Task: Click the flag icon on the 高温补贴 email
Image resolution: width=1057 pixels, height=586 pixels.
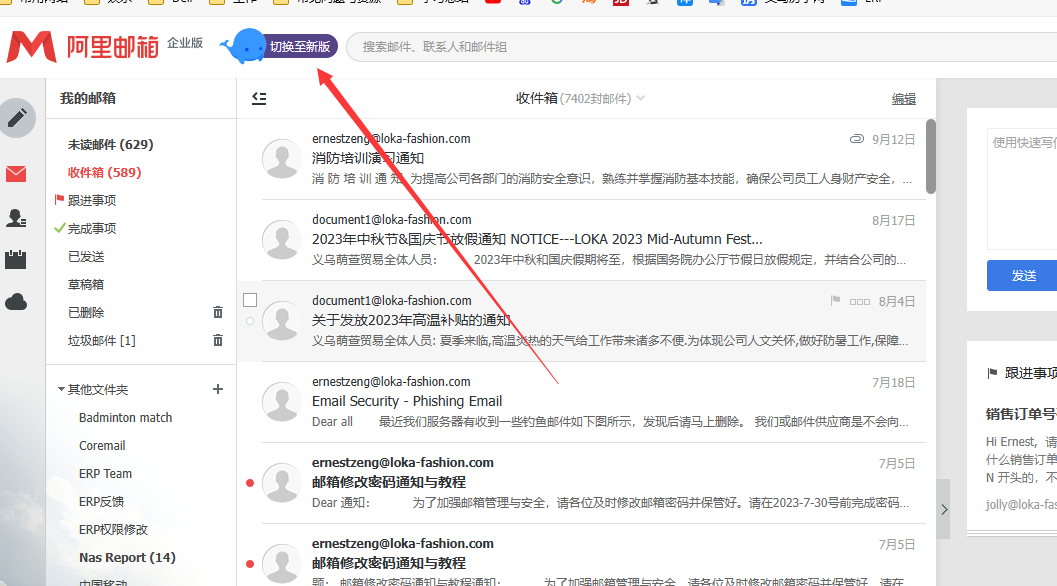Action: pos(835,301)
